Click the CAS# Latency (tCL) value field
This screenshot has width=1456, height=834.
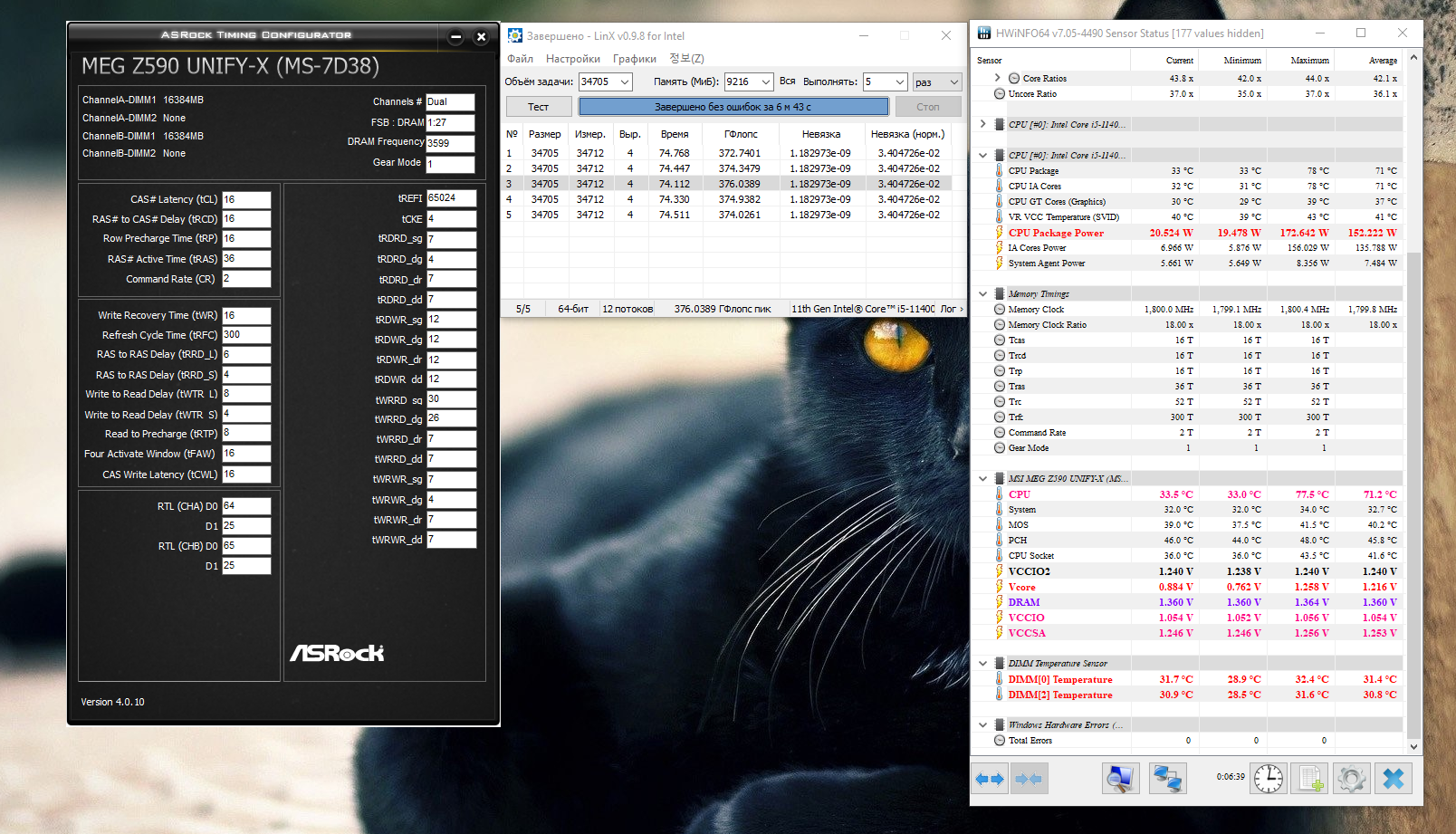tap(247, 199)
